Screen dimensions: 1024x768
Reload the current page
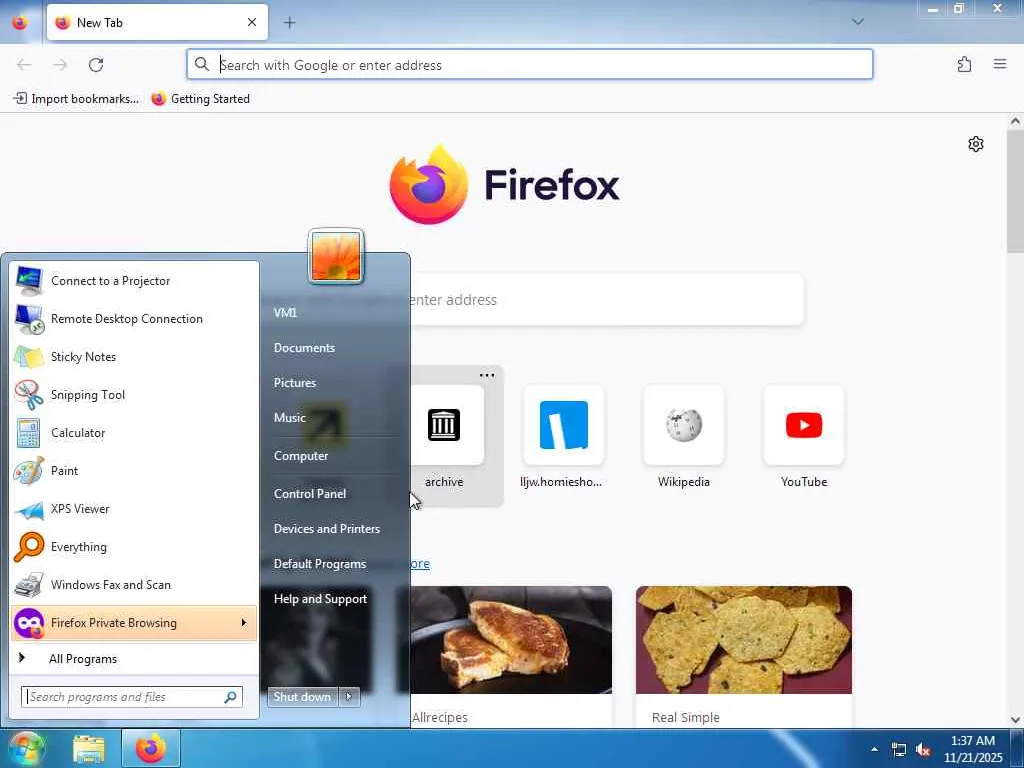click(x=96, y=65)
